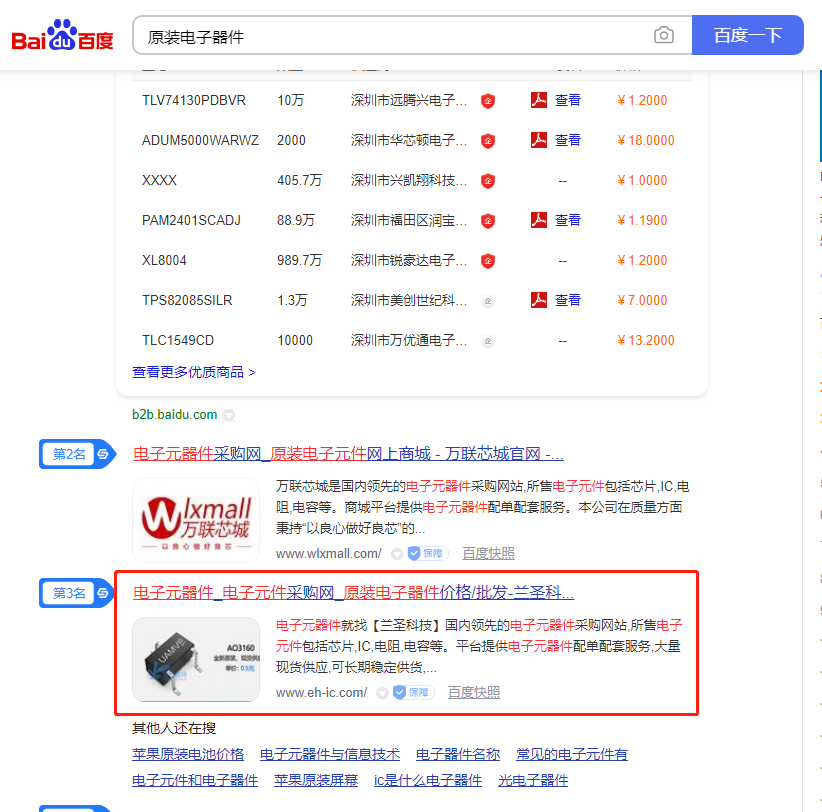Click quantity 989.7万
The height and width of the screenshot is (812, 822).
click(299, 261)
